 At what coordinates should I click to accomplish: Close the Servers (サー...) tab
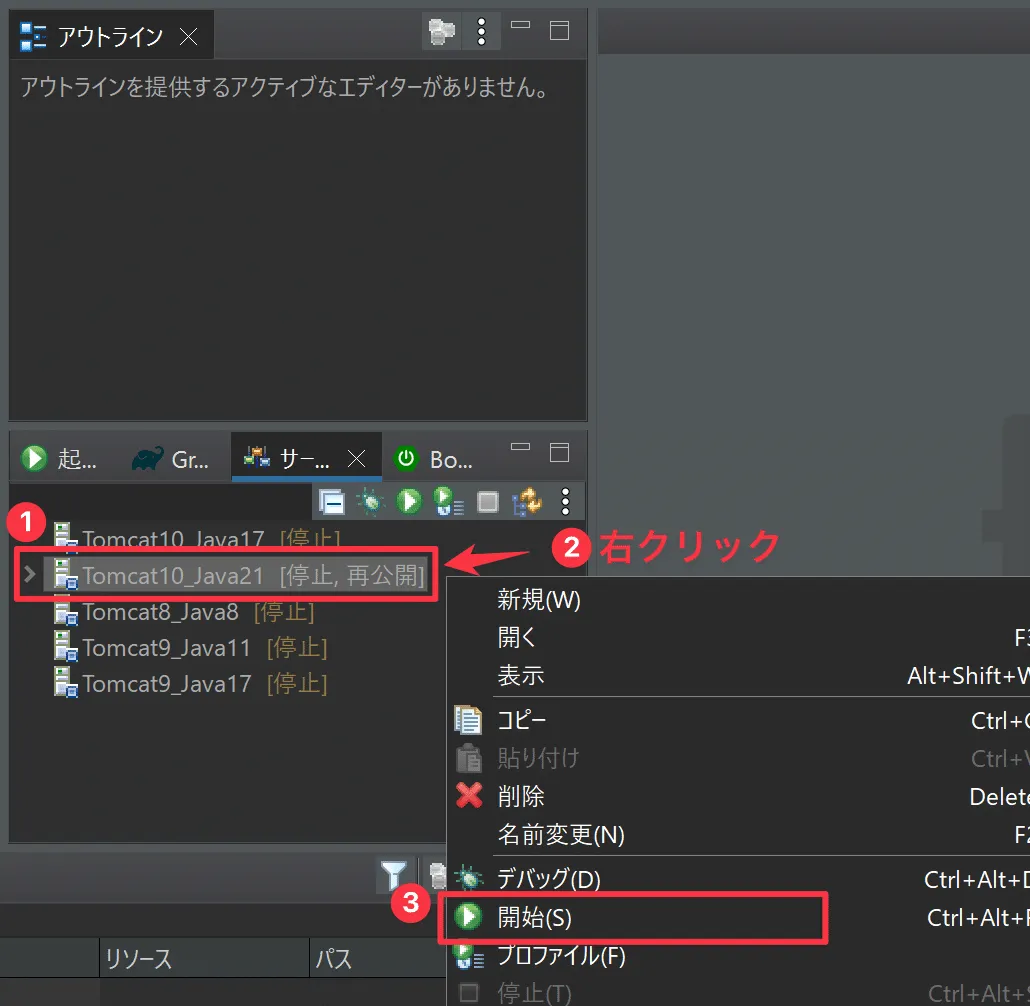click(357, 458)
